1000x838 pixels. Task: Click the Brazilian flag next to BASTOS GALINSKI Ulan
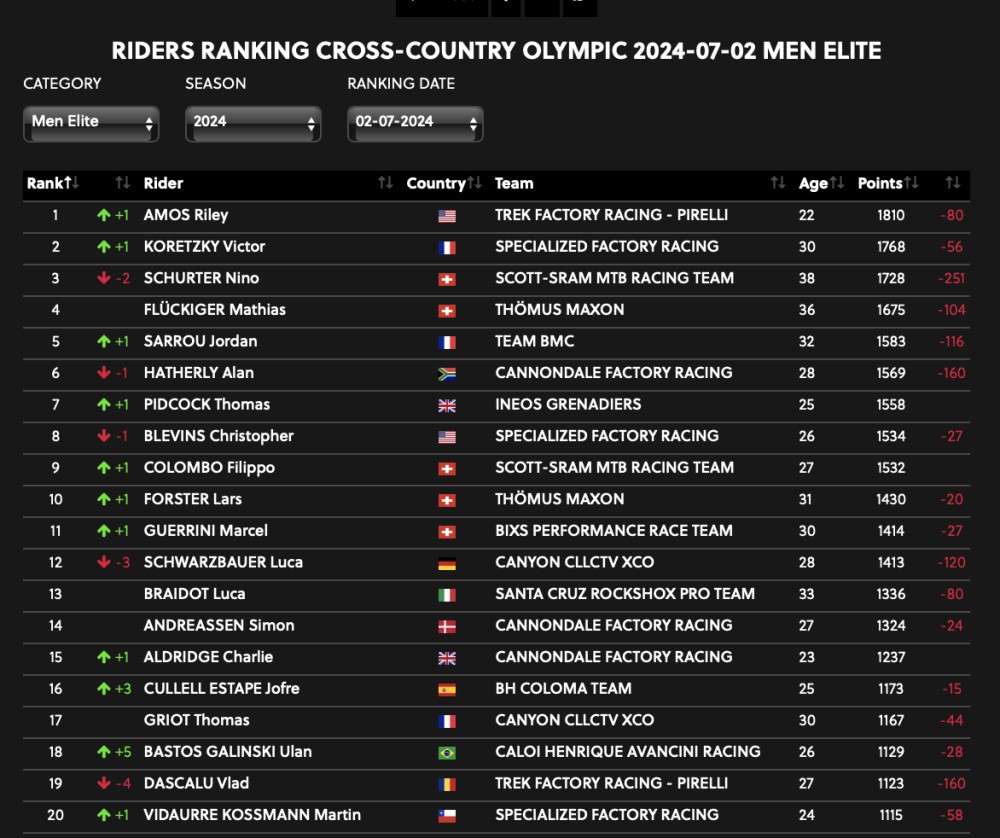point(446,752)
